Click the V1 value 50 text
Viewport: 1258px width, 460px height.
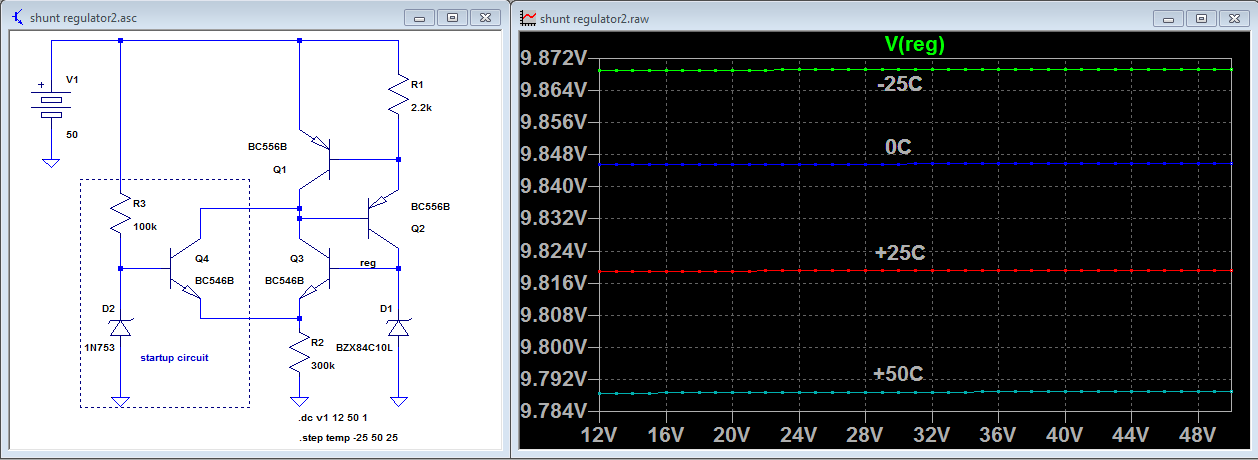click(x=71, y=133)
